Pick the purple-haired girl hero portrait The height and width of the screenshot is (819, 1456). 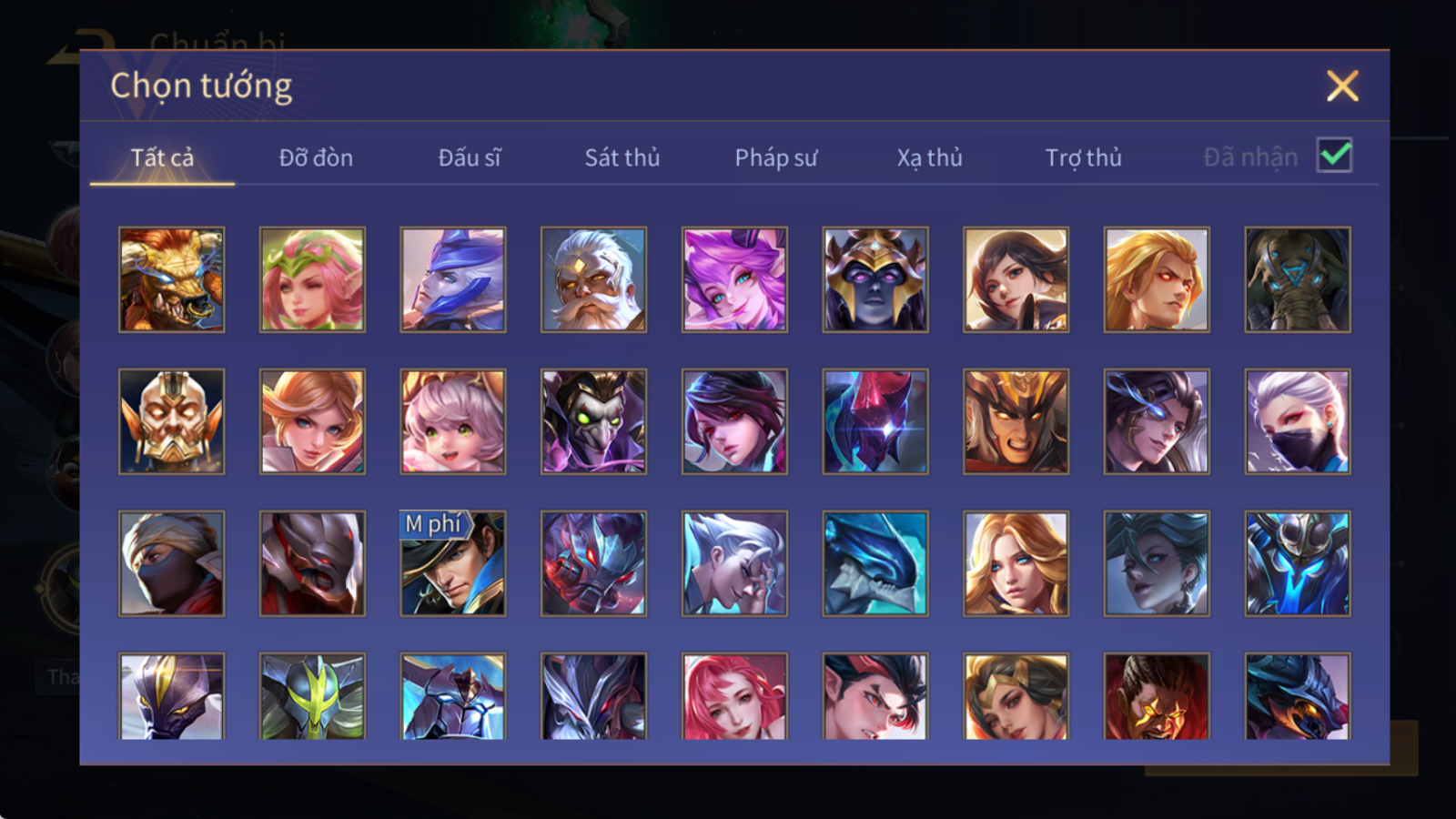click(x=734, y=279)
